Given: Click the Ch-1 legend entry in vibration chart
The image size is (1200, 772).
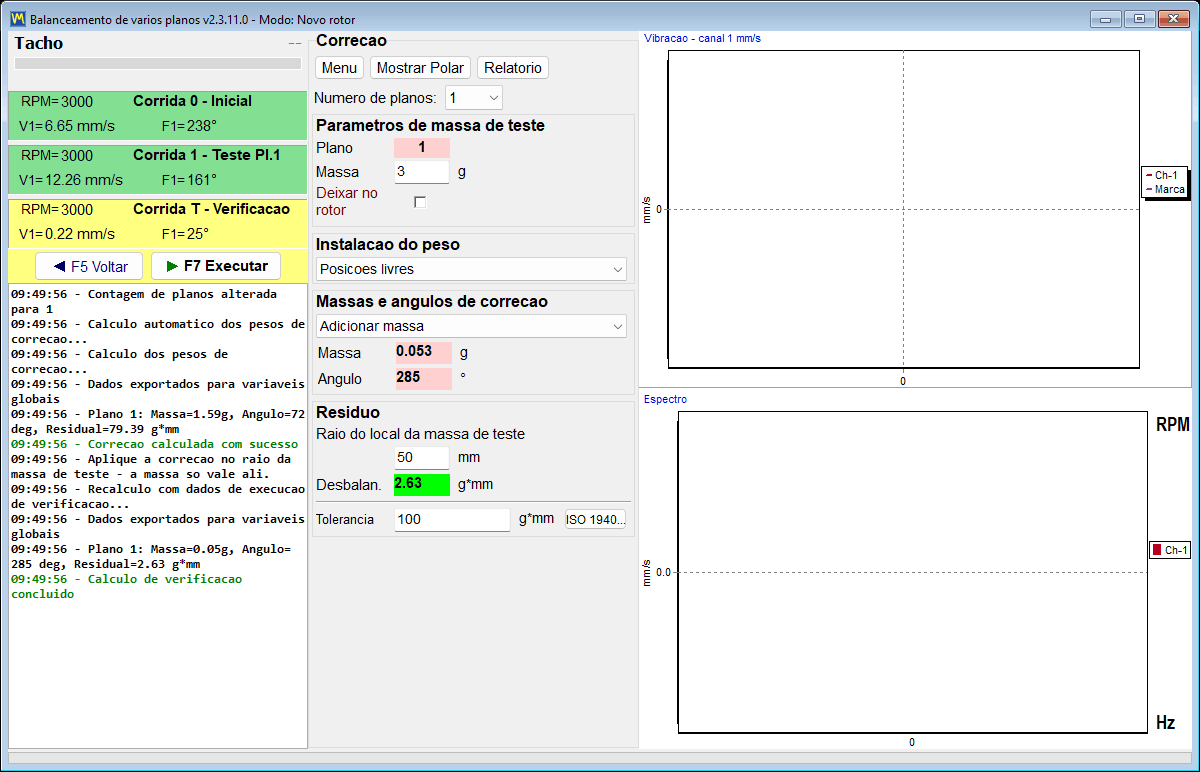Looking at the screenshot, I should point(1165,175).
